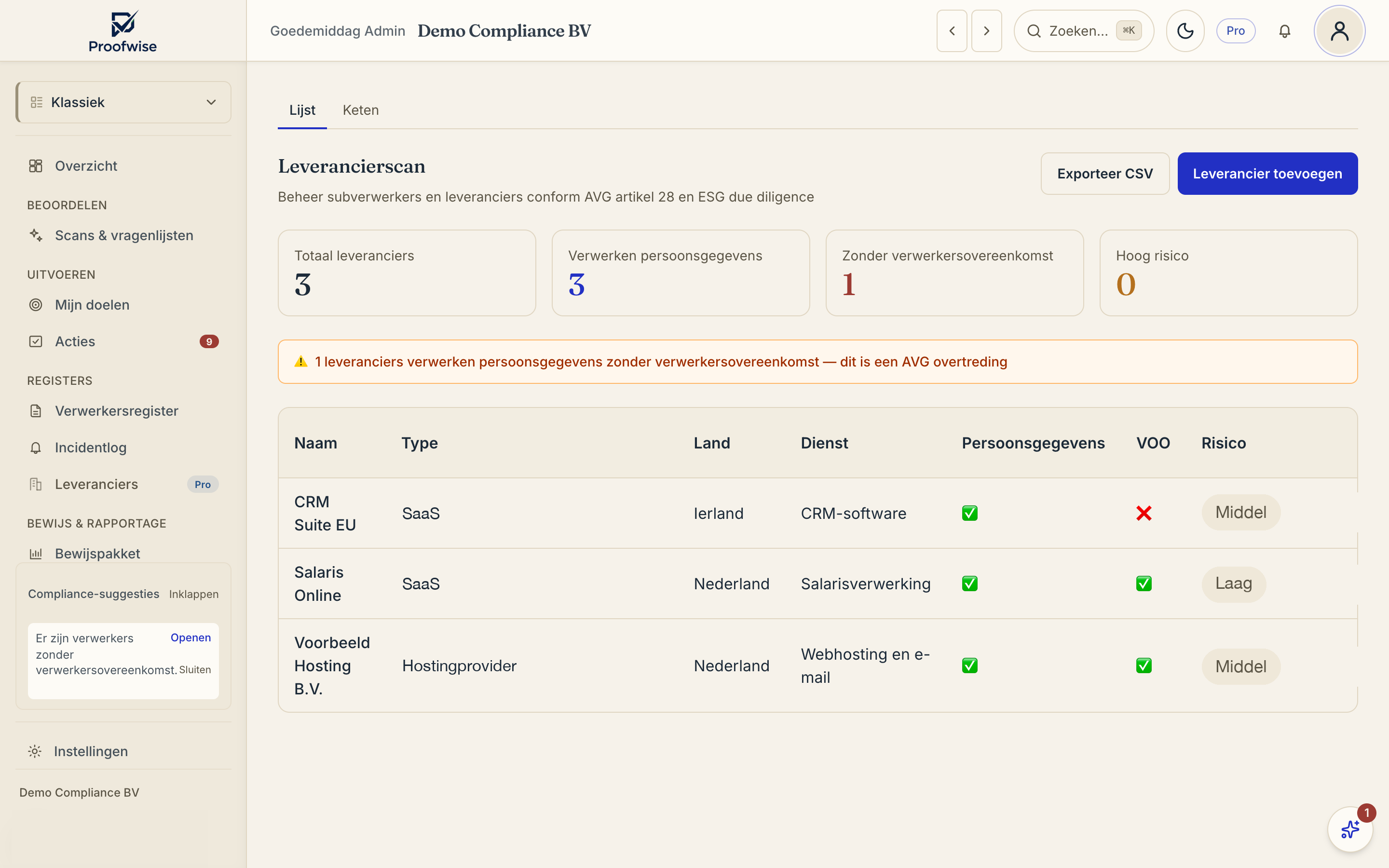Click the Bewijspakket chart icon
1389x868 pixels.
click(x=36, y=554)
